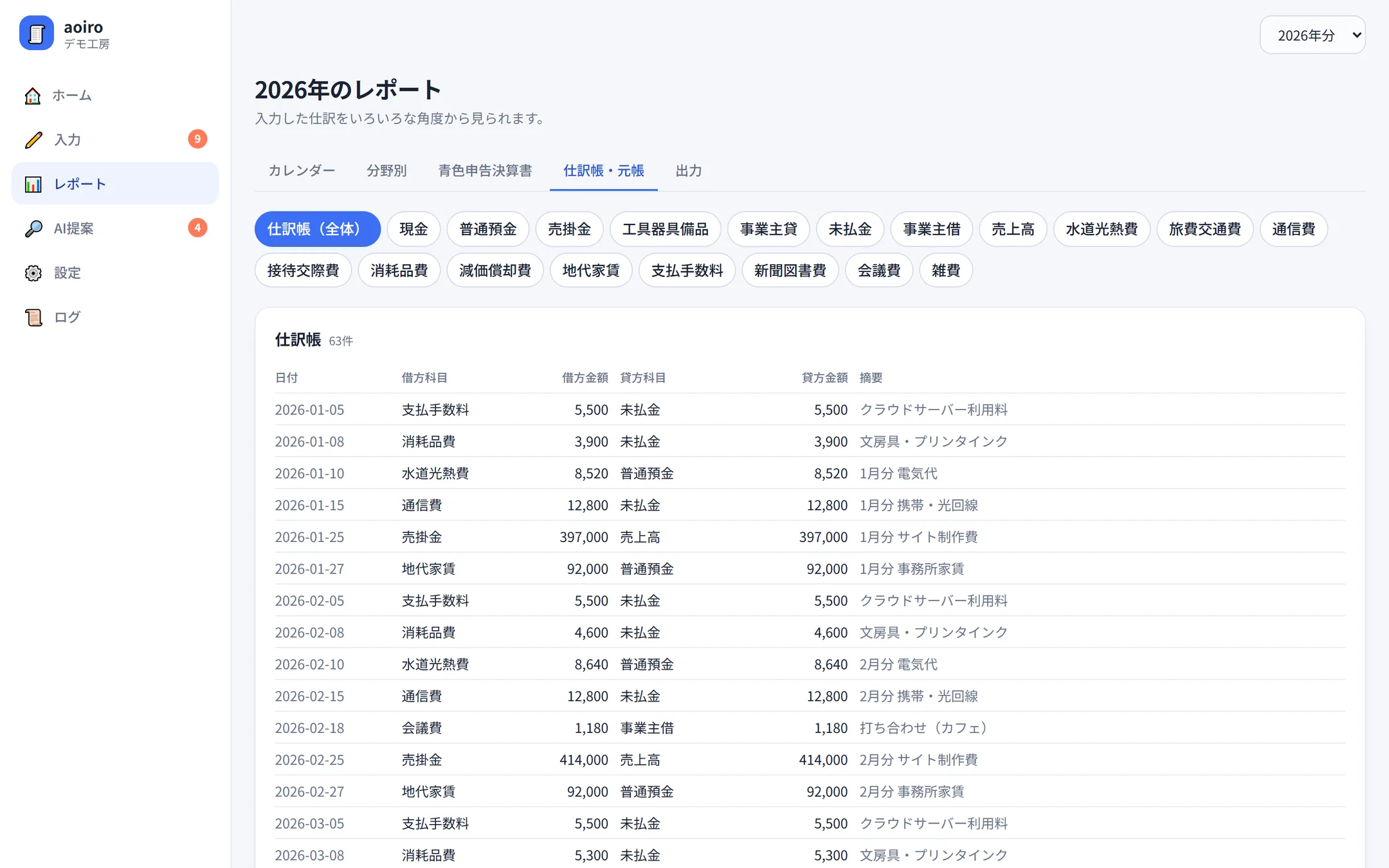Click the 2月分 携帯・光回線 description

tap(918, 696)
